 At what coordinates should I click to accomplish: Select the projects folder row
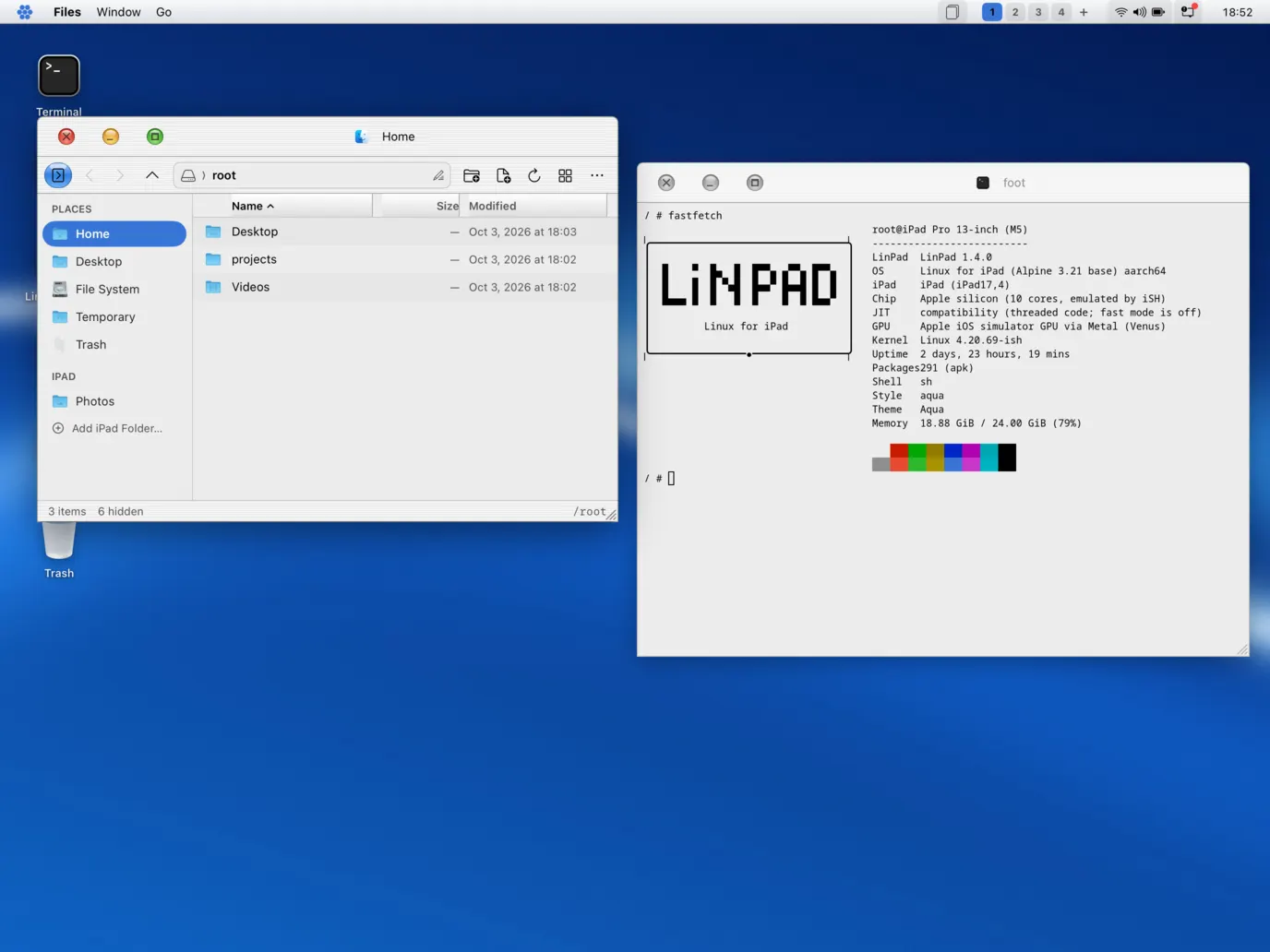pos(405,259)
